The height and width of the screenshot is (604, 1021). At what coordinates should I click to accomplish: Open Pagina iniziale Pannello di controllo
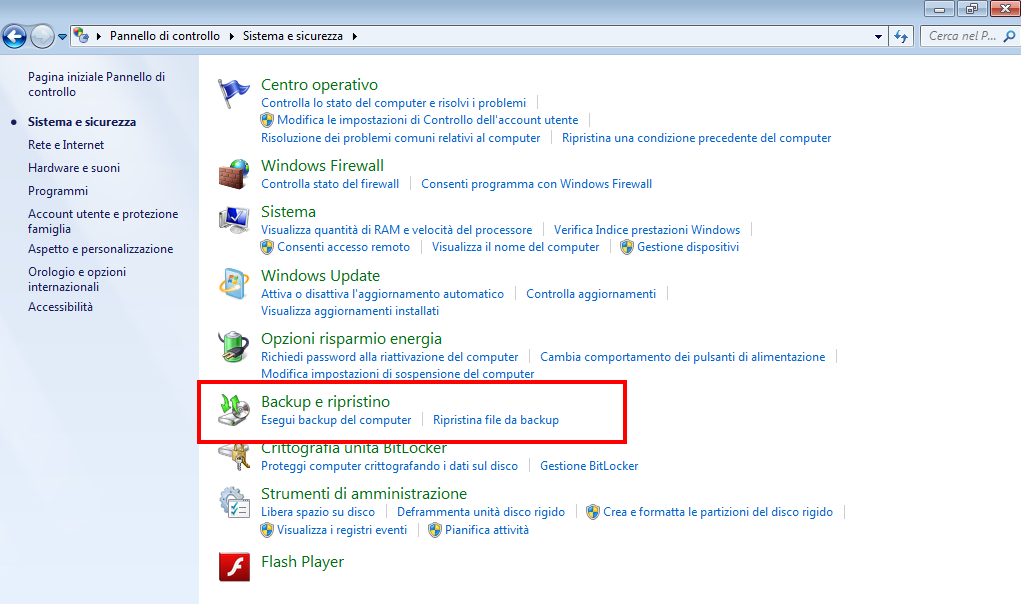point(96,84)
